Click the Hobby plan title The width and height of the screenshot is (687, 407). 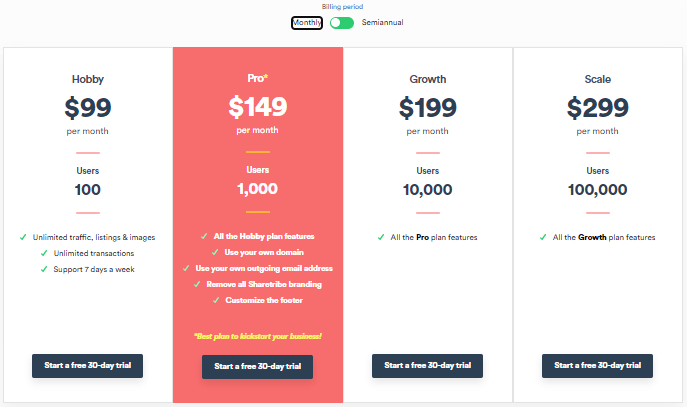click(x=88, y=79)
